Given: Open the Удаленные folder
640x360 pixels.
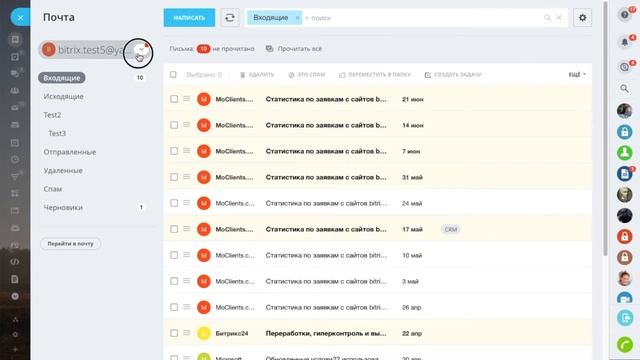Looking at the screenshot, I should point(63,171).
